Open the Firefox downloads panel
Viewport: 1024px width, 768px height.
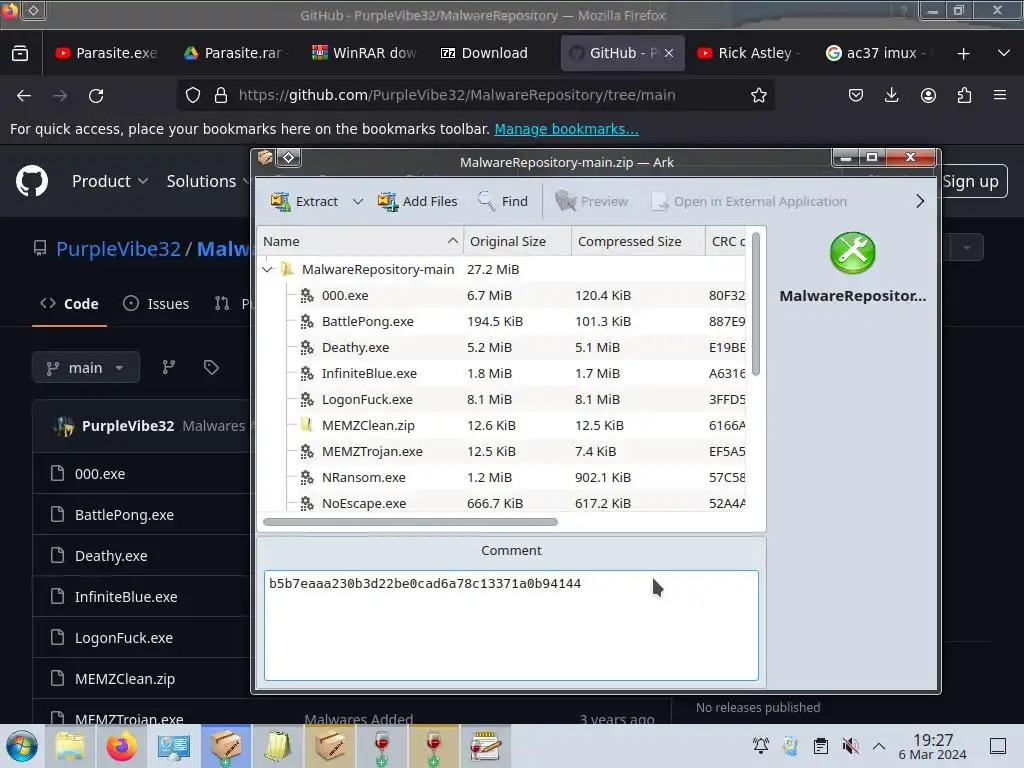click(891, 95)
